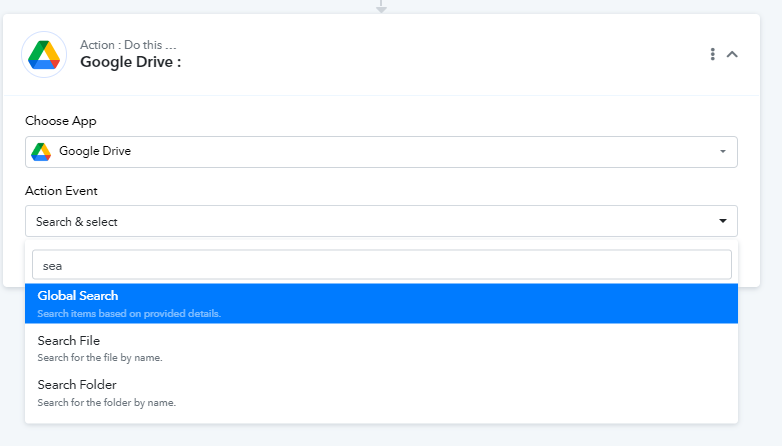This screenshot has width=782, height=446.
Task: Click the large Google Drive logo in header
Action: pos(44,54)
